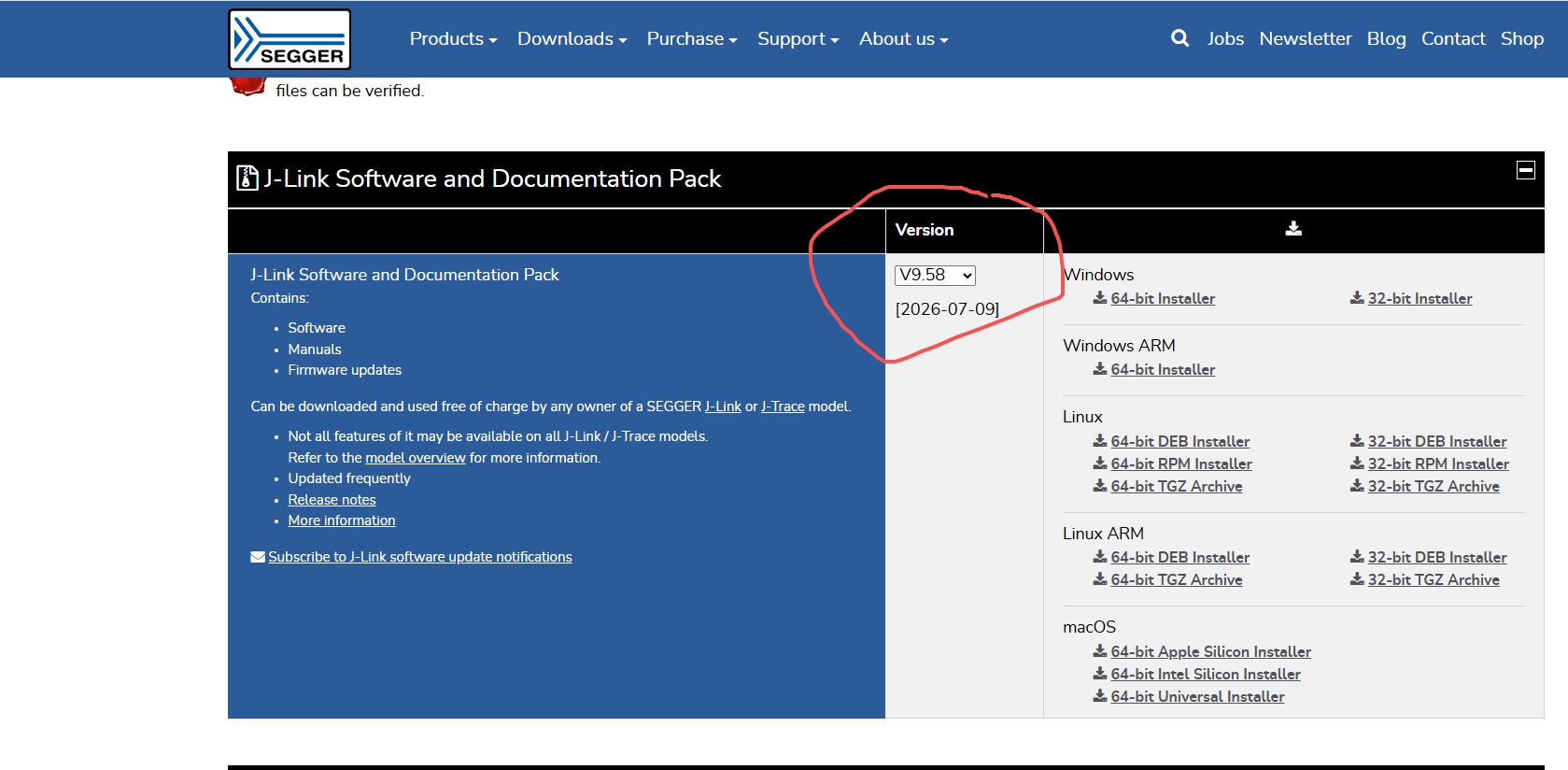
Task: Open the Downloads dropdown menu
Action: [572, 38]
